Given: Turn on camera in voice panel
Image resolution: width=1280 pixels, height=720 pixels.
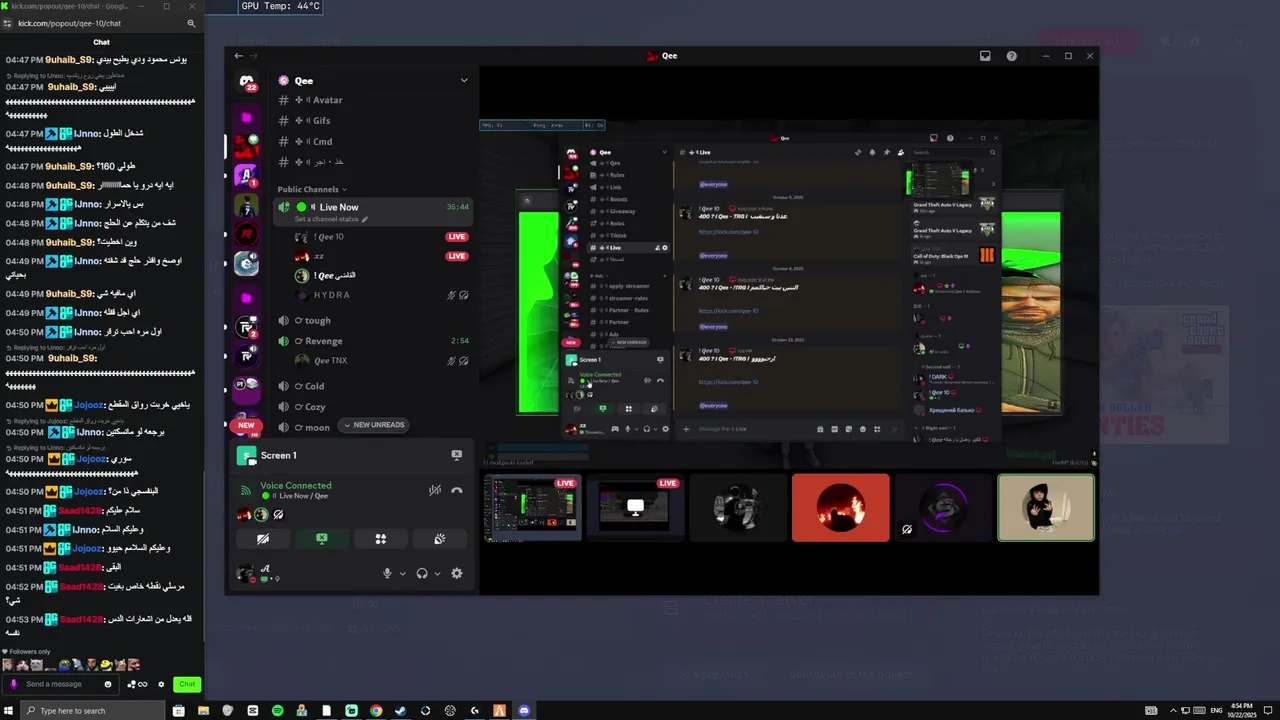Looking at the screenshot, I should click(x=263, y=539).
